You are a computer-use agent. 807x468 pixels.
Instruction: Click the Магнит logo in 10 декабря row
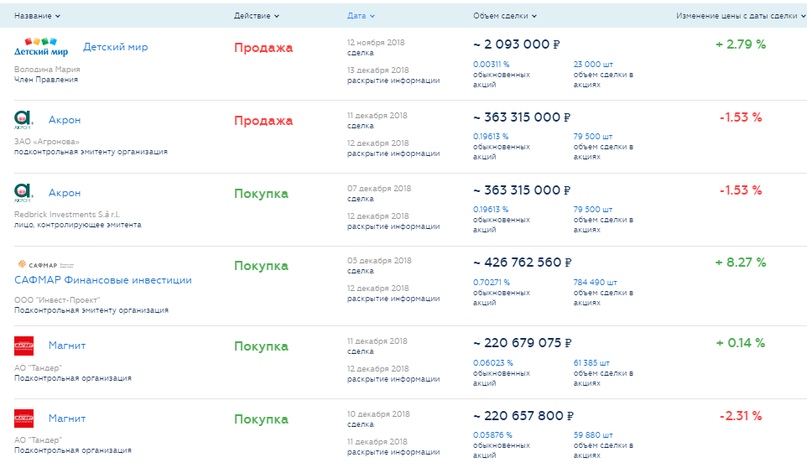[23, 418]
